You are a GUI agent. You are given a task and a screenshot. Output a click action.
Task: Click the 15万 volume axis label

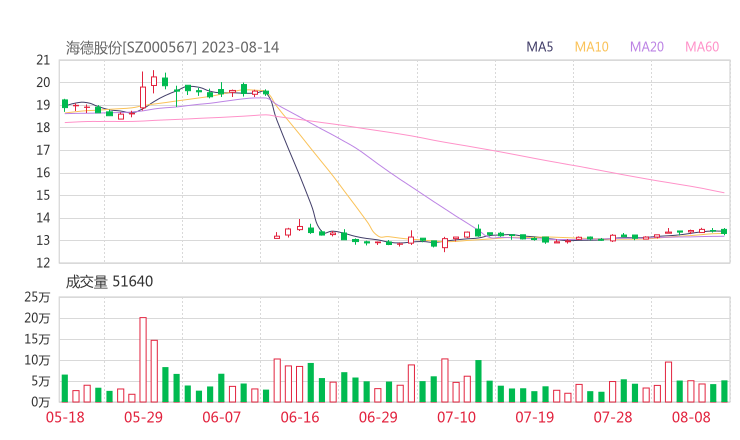37,339
